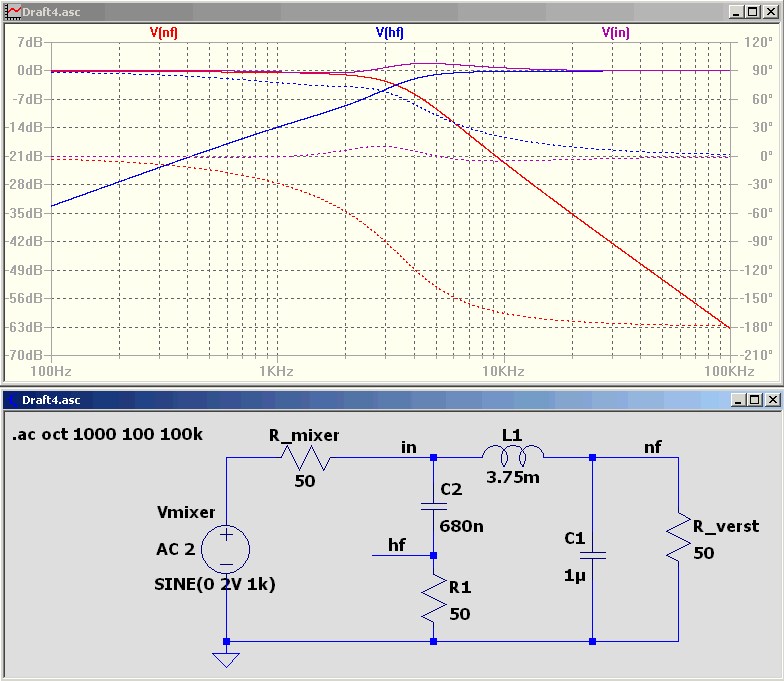
Task: Click the SINE(0 2V 1k) source value
Action: click(x=214, y=584)
